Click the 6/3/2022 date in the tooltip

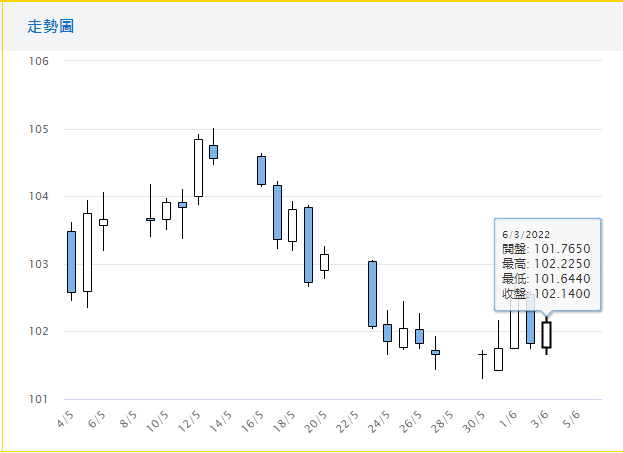pyautogui.click(x=524, y=234)
